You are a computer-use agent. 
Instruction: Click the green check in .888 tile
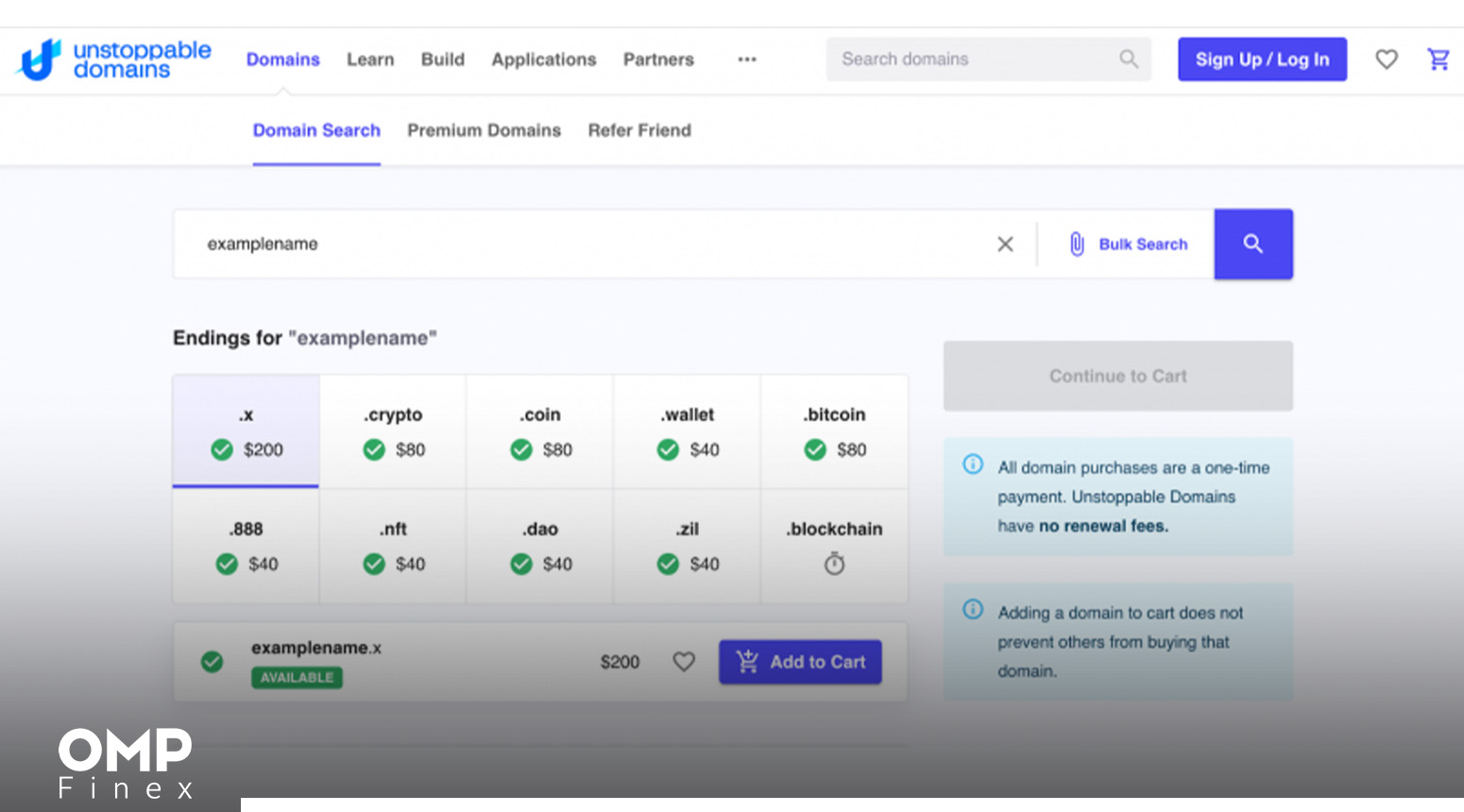coord(227,564)
